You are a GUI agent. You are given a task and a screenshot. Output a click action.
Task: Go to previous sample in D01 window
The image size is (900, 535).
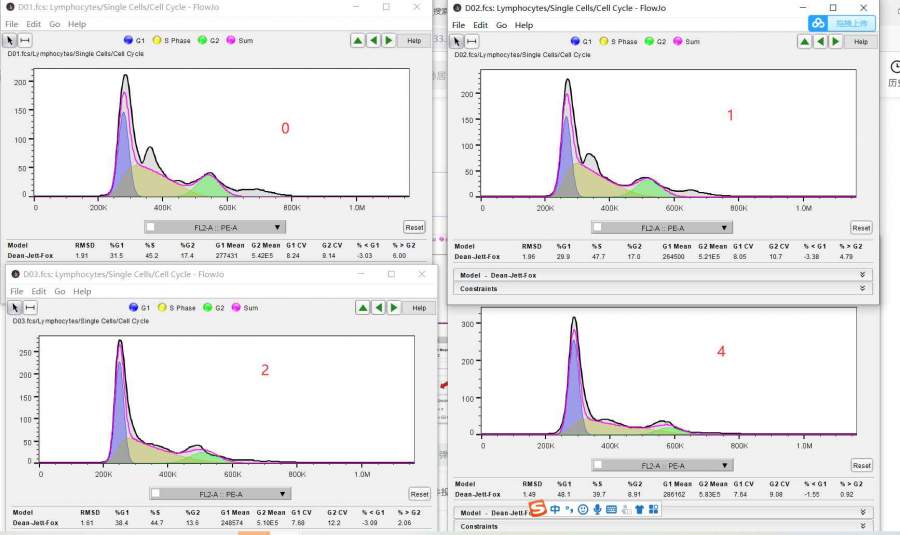(x=373, y=41)
